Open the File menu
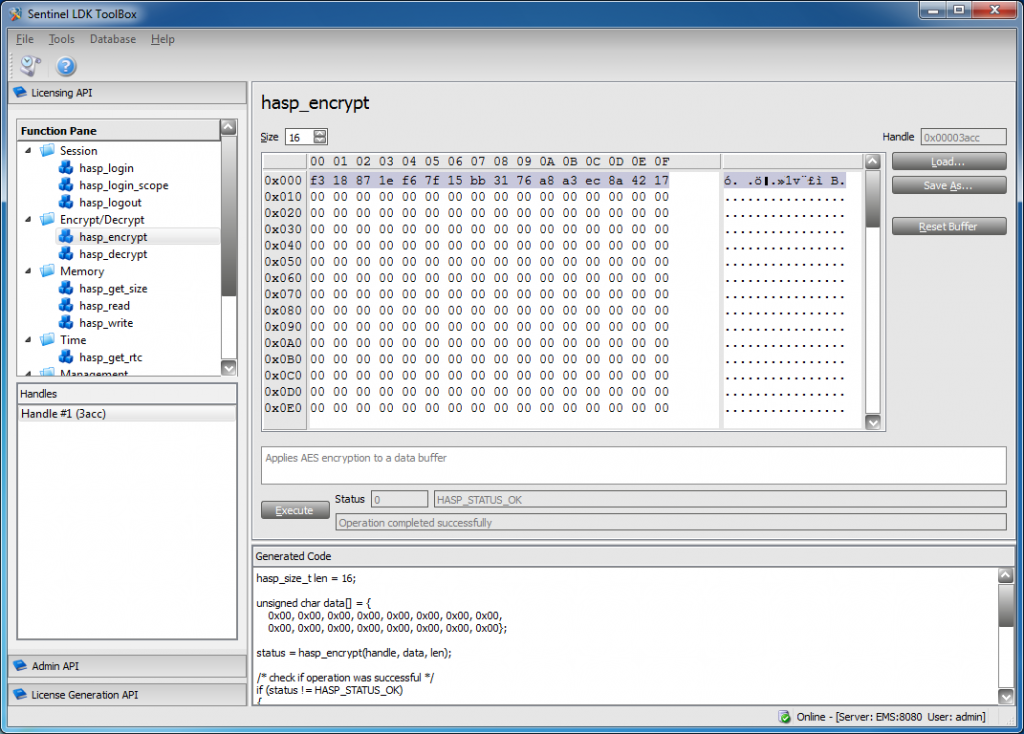 point(25,39)
